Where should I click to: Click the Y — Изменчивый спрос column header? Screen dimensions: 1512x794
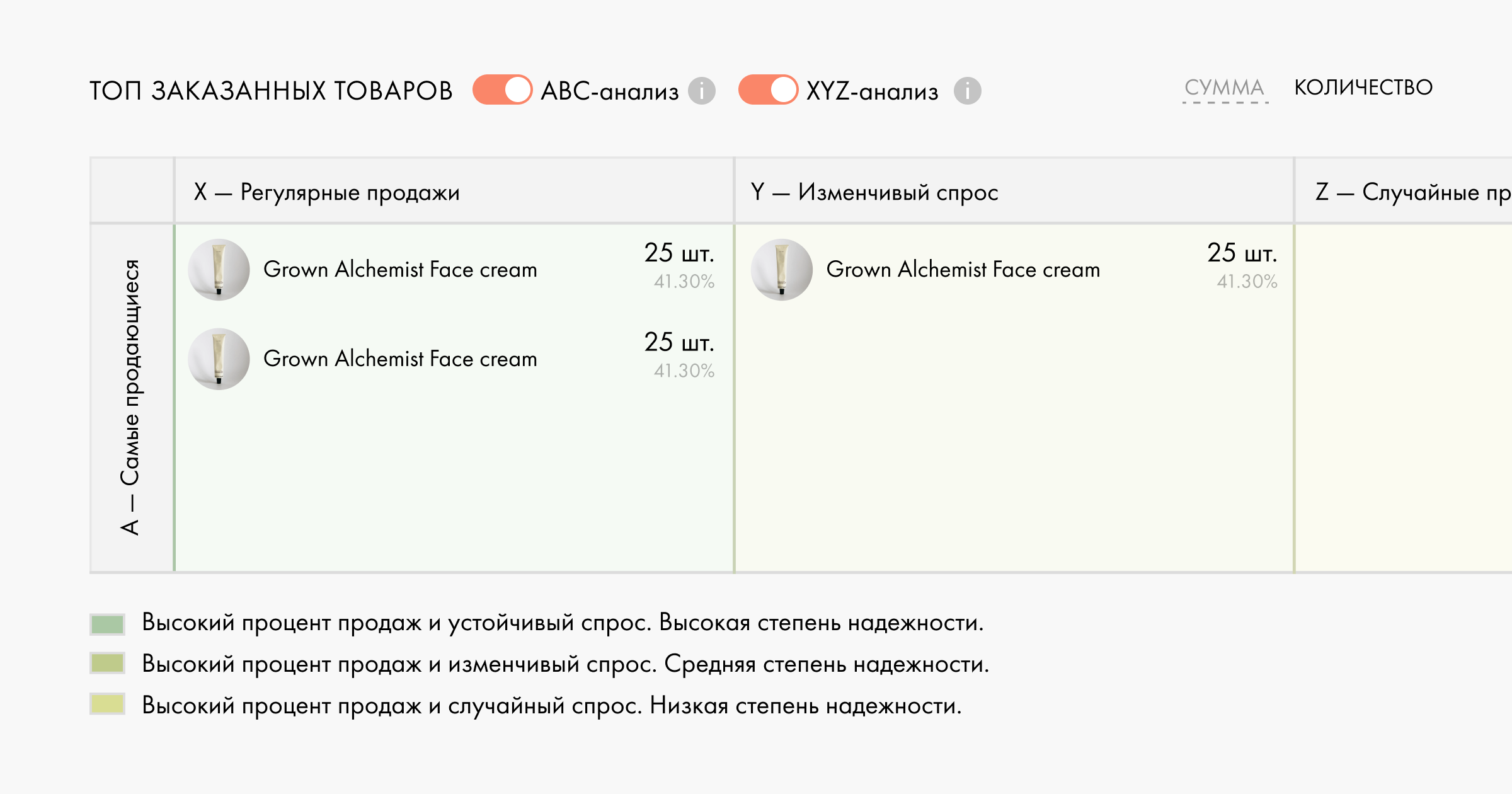click(874, 192)
